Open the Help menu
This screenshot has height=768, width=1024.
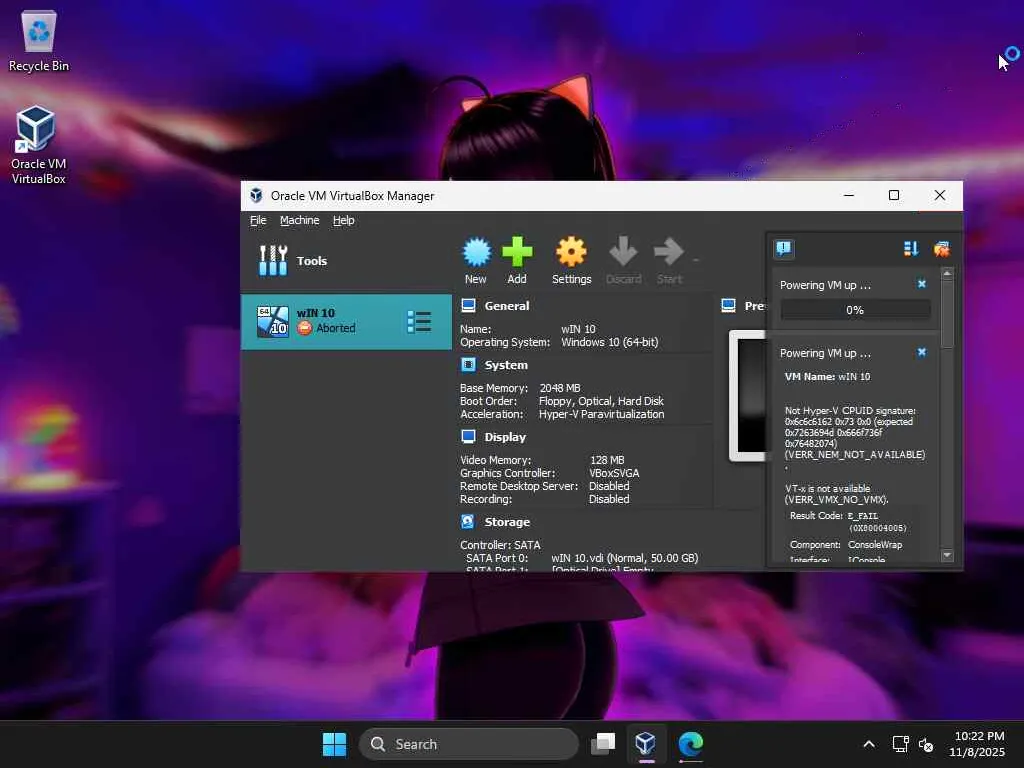[344, 220]
